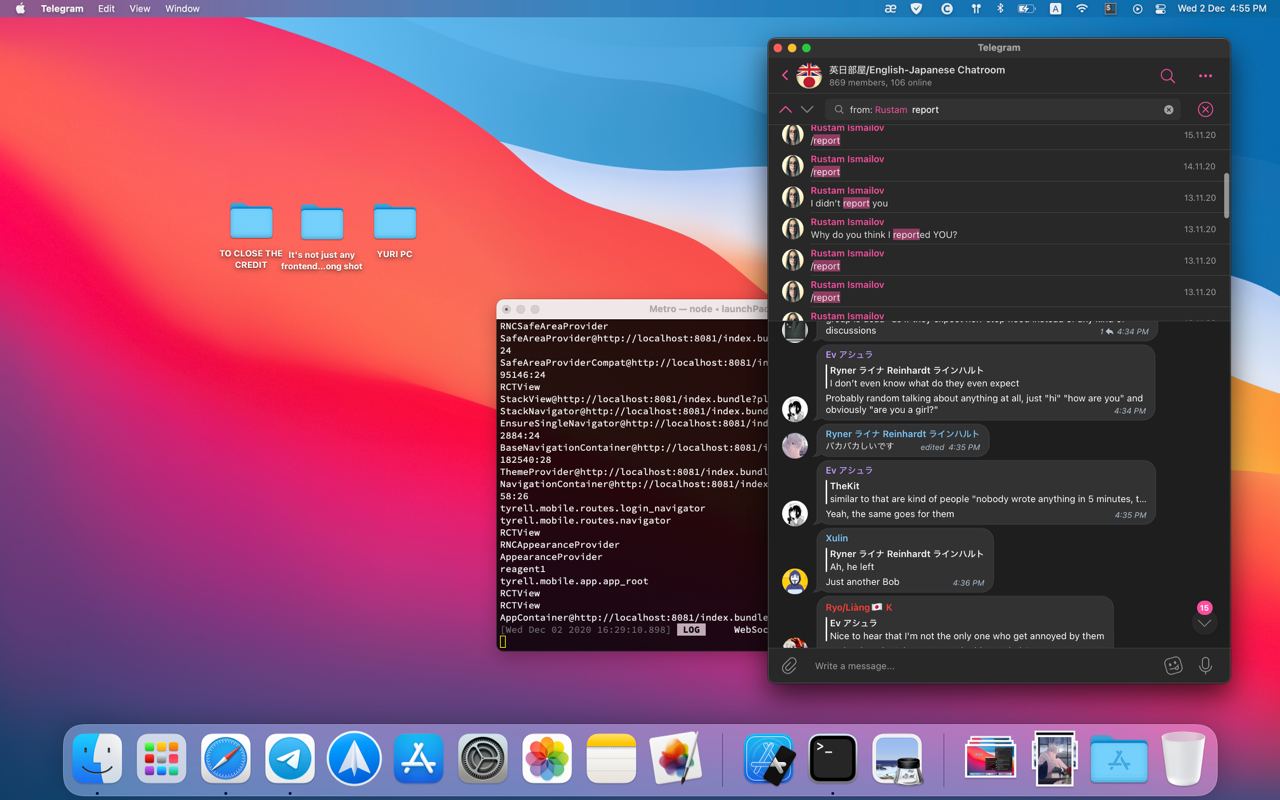Click the Telegram search results scrollbar

pyautogui.click(x=1226, y=195)
